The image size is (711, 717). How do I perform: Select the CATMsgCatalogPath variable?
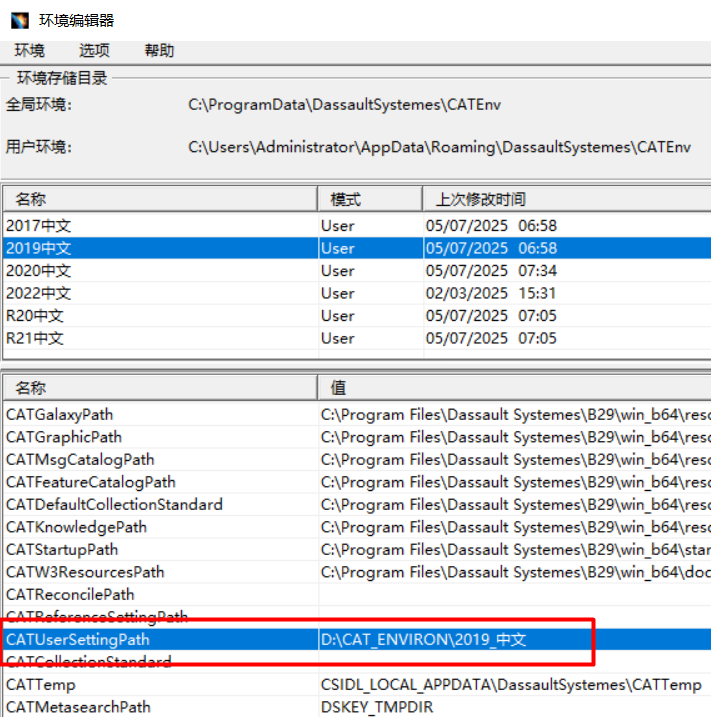(80, 460)
